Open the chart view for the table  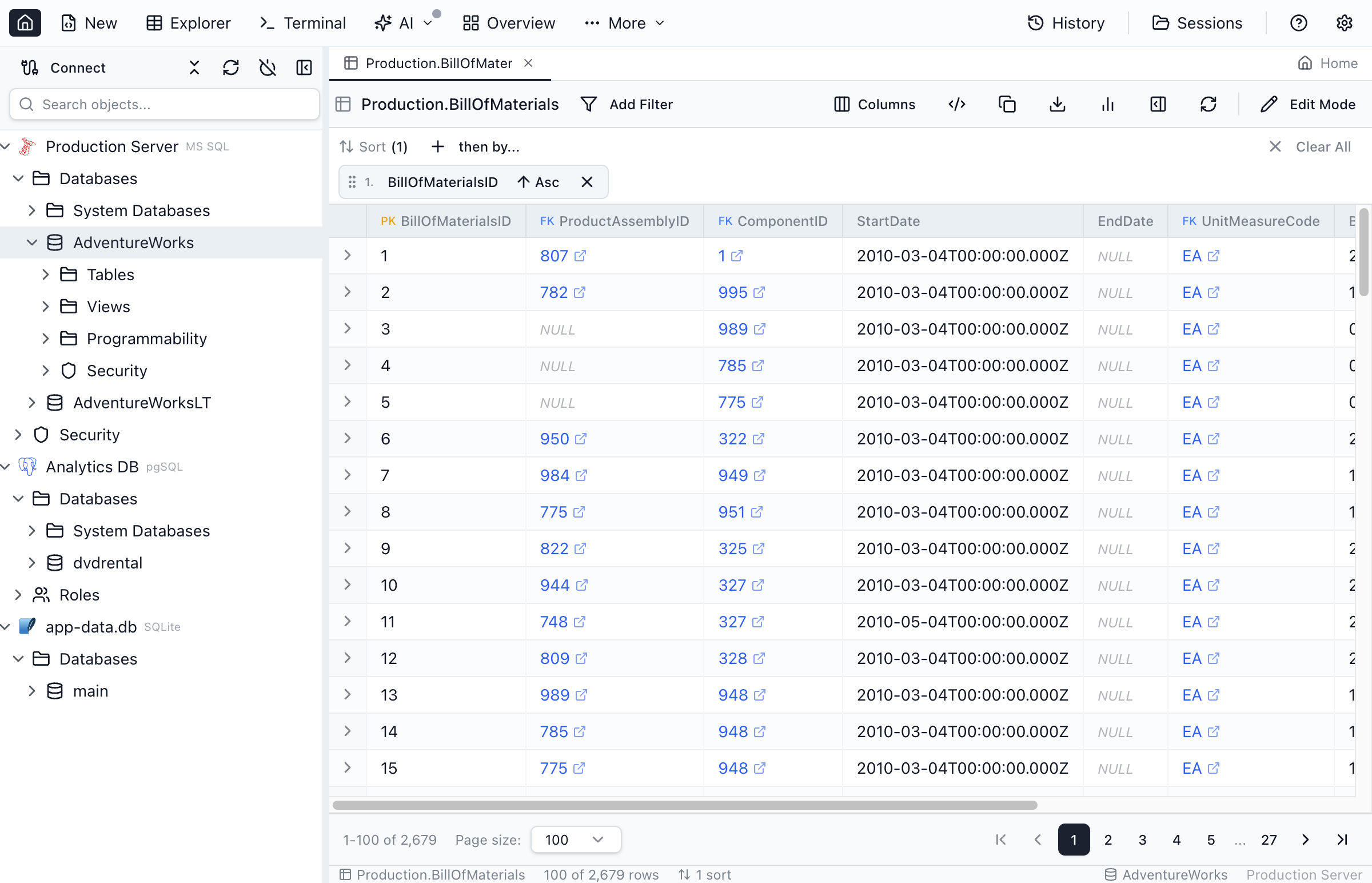1107,104
